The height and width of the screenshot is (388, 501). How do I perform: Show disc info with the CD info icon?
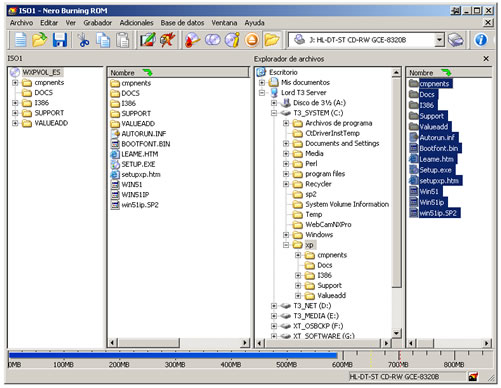[232, 40]
